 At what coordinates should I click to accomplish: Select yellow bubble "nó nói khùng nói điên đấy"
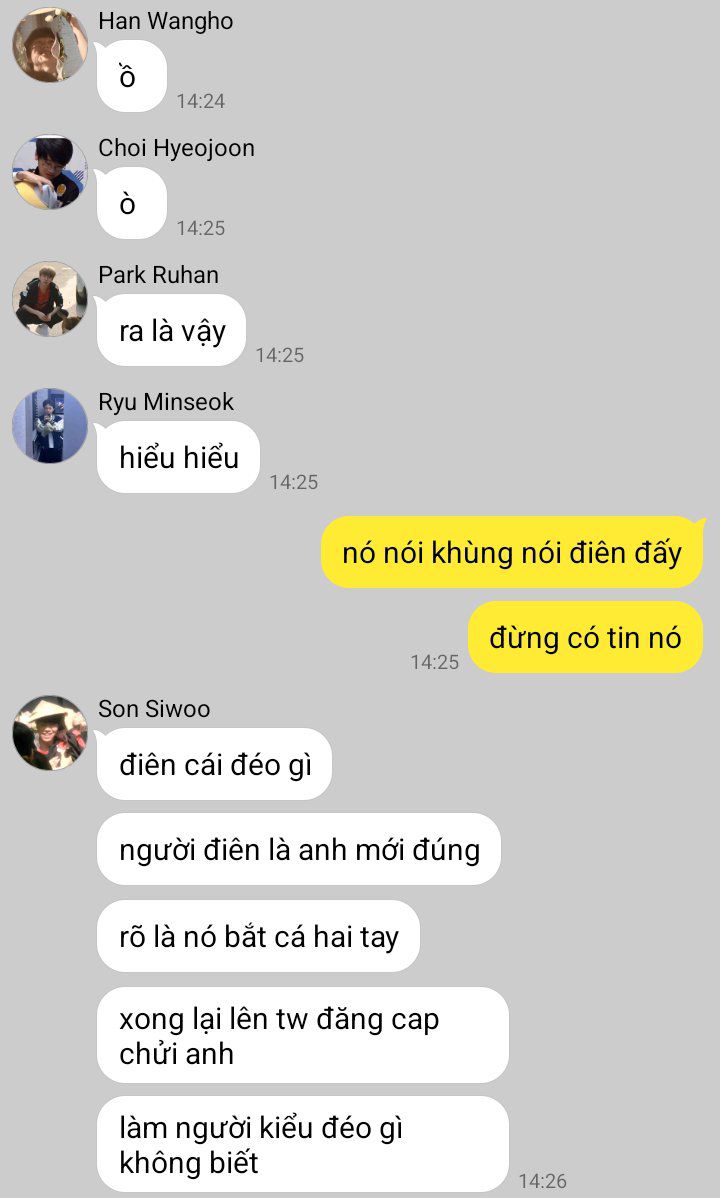tap(511, 552)
